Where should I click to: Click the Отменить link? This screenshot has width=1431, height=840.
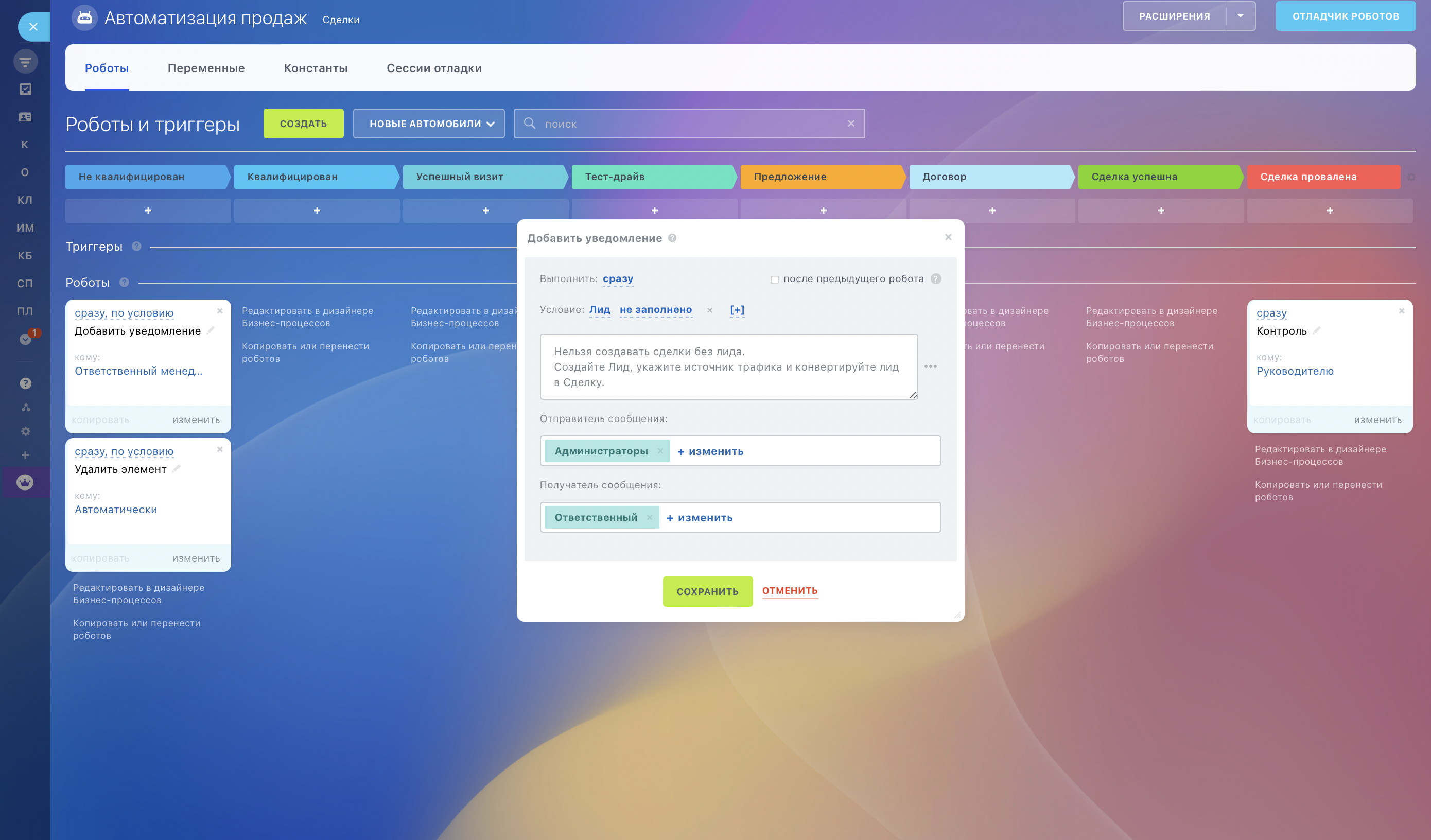point(789,591)
